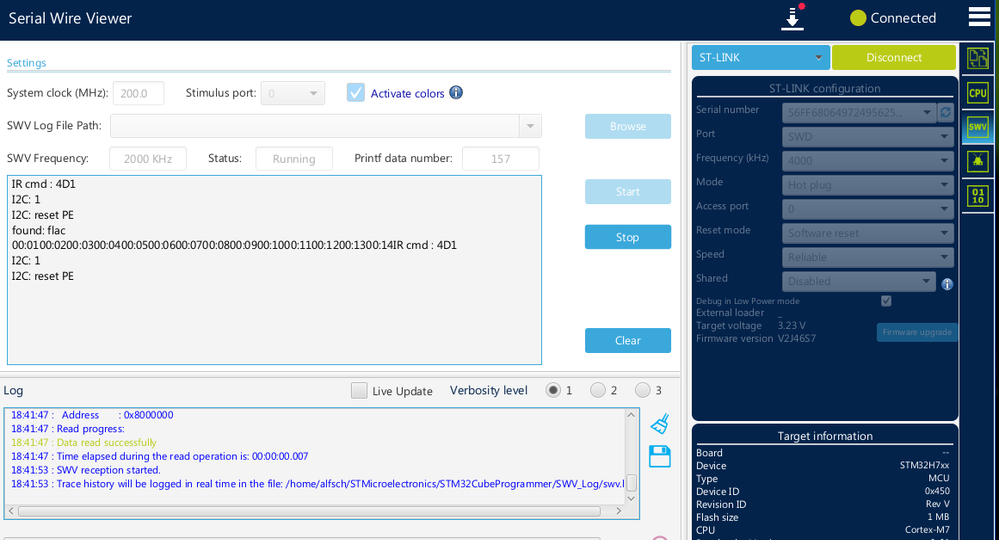Open the Serial number dropdown
Viewport: 999px width, 540px height.
(x=859, y=113)
